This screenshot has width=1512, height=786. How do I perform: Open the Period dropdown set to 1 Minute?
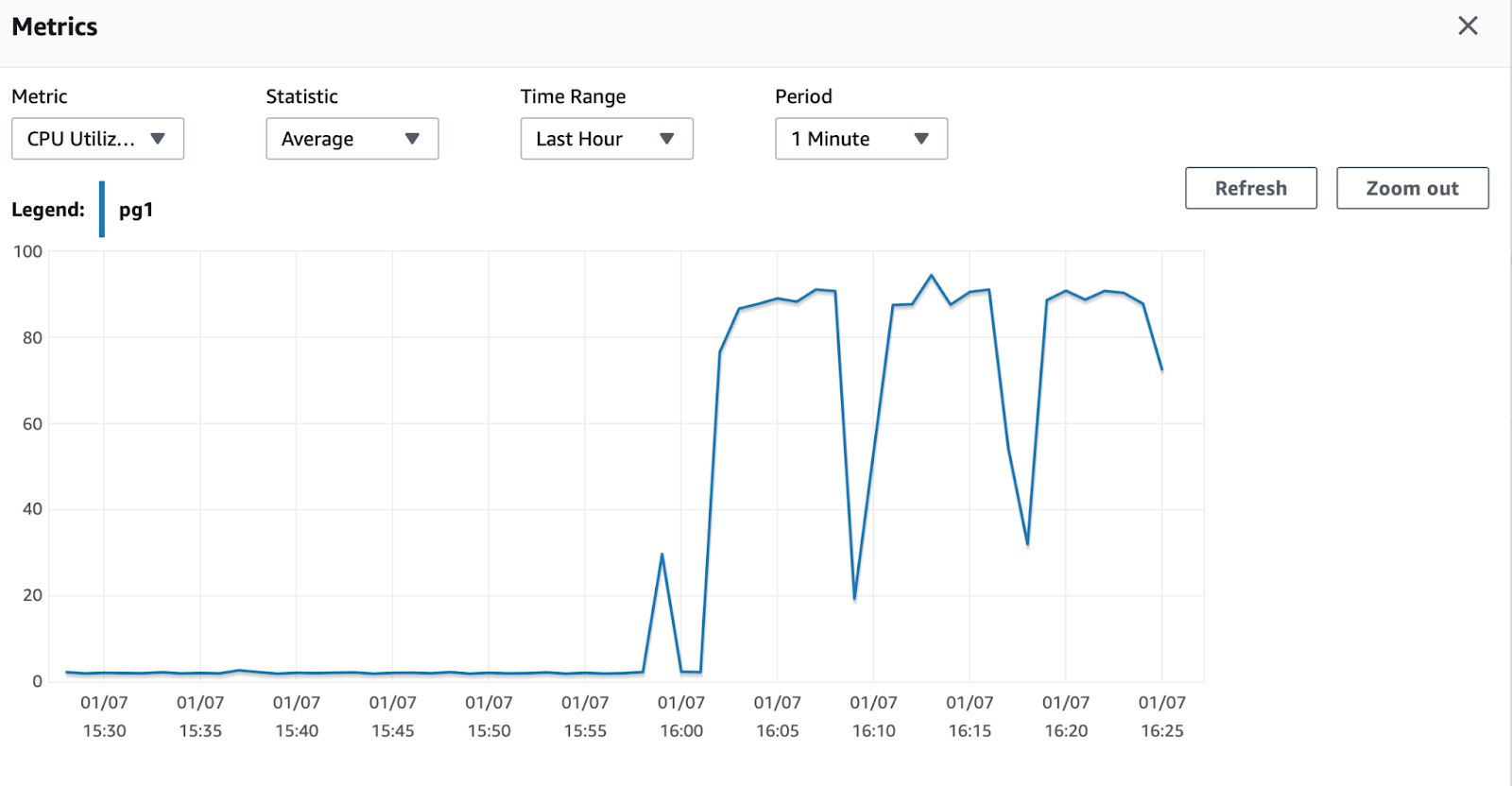861,139
